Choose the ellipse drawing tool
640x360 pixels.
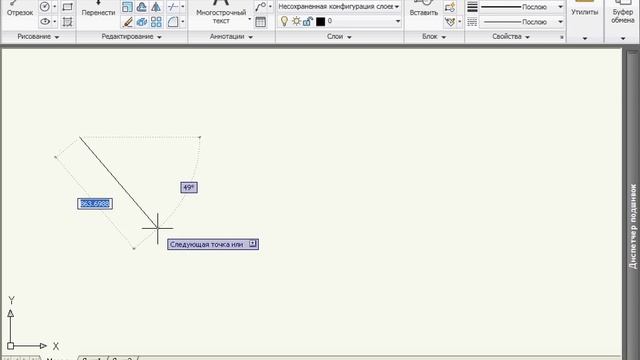tap(45, 21)
